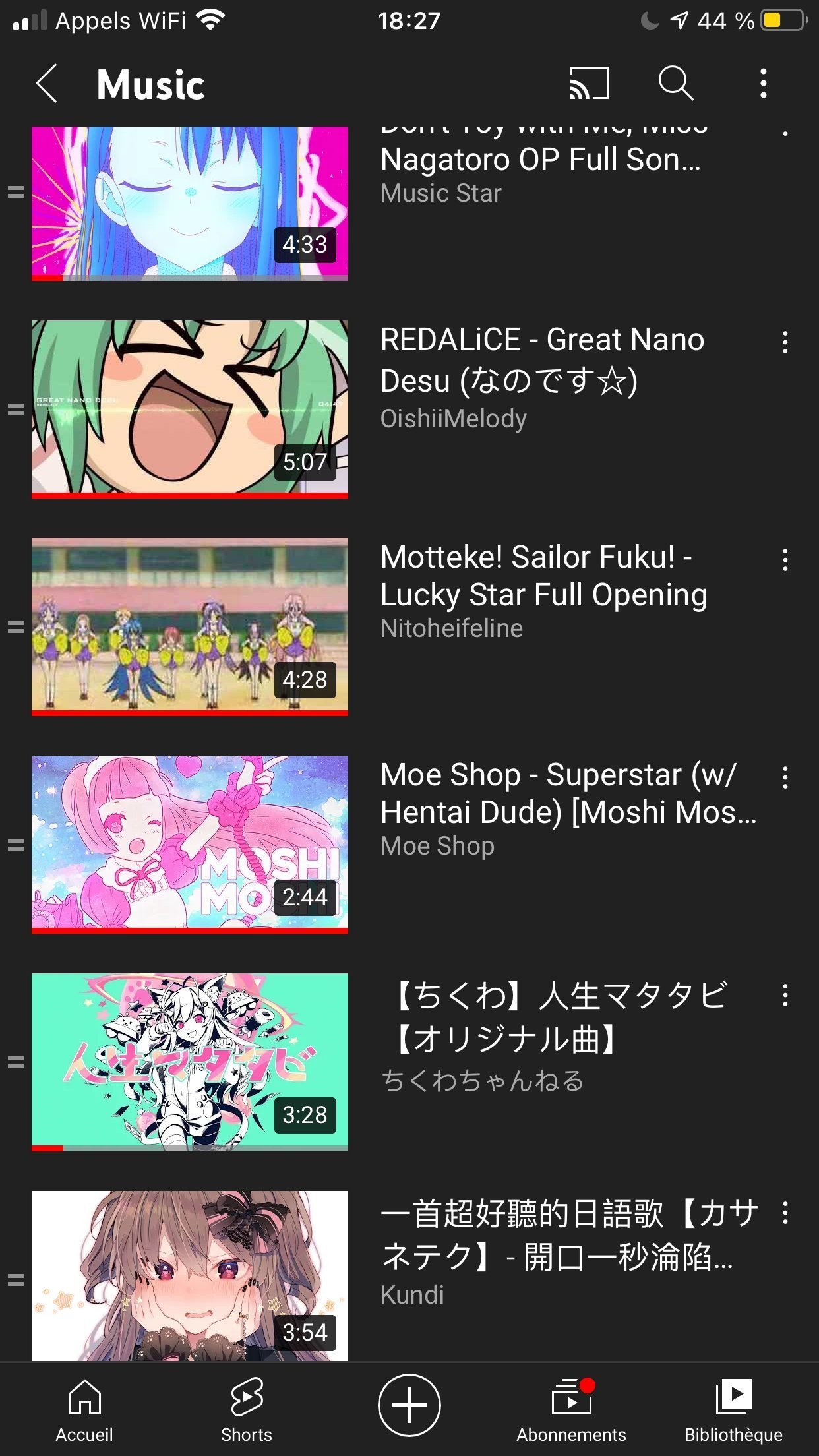Open the Cast to device icon
Viewport: 819px width, 1456px height.
pos(589,84)
